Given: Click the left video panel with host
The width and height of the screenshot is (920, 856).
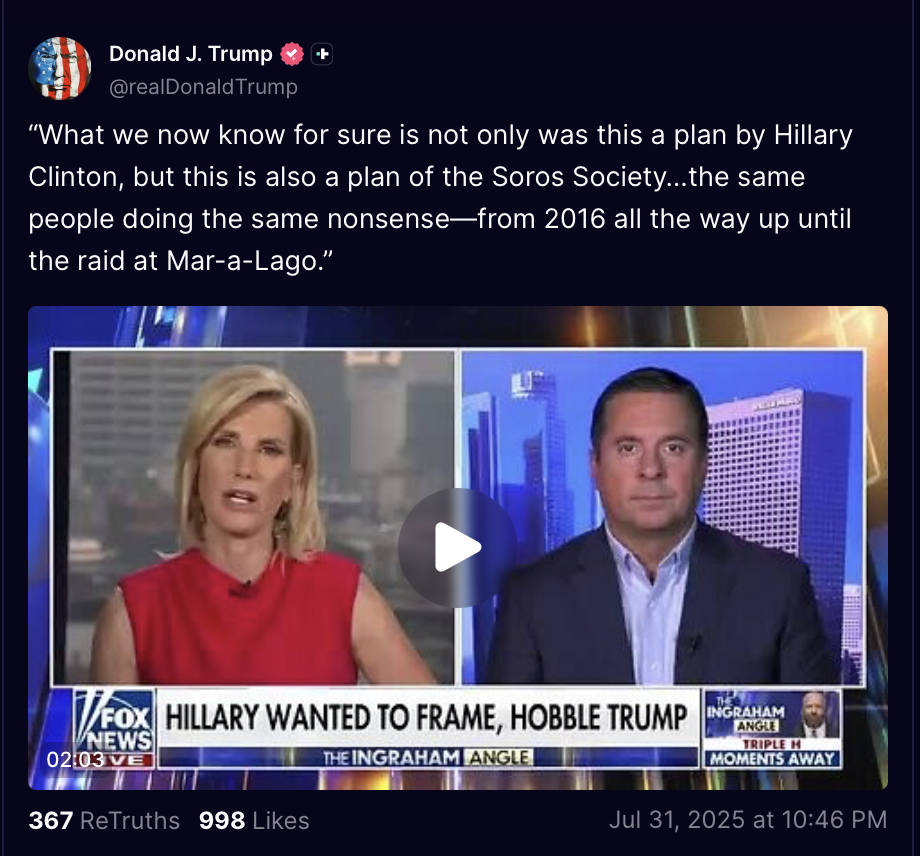Looking at the screenshot, I should (x=253, y=517).
